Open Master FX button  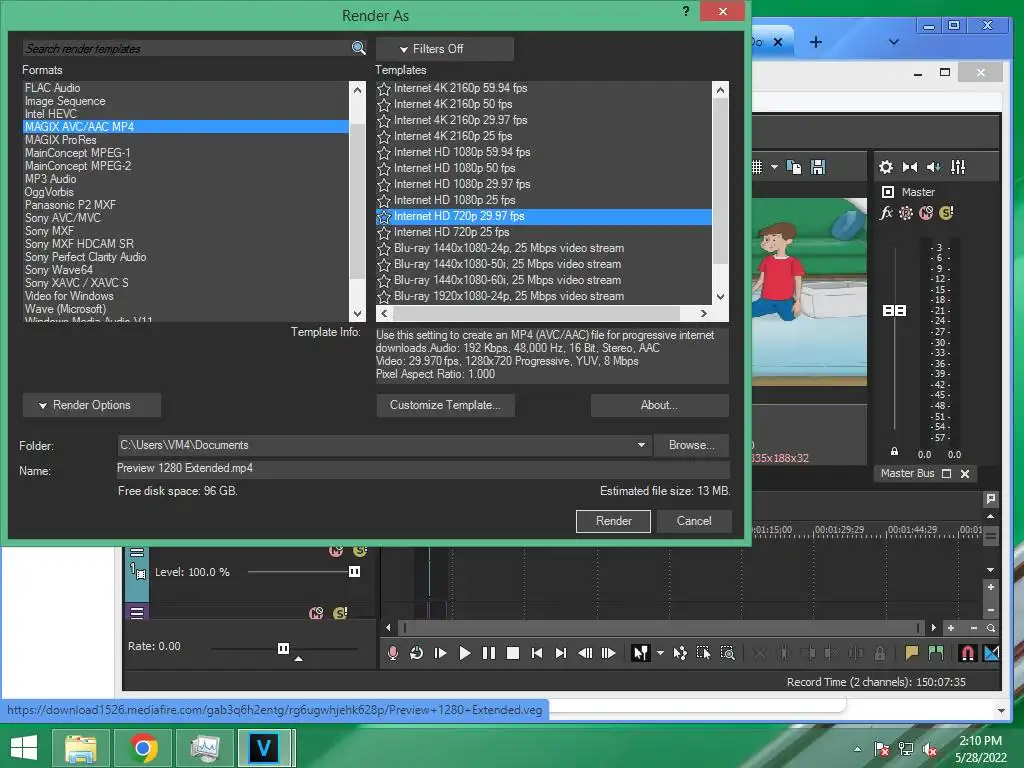click(x=886, y=213)
